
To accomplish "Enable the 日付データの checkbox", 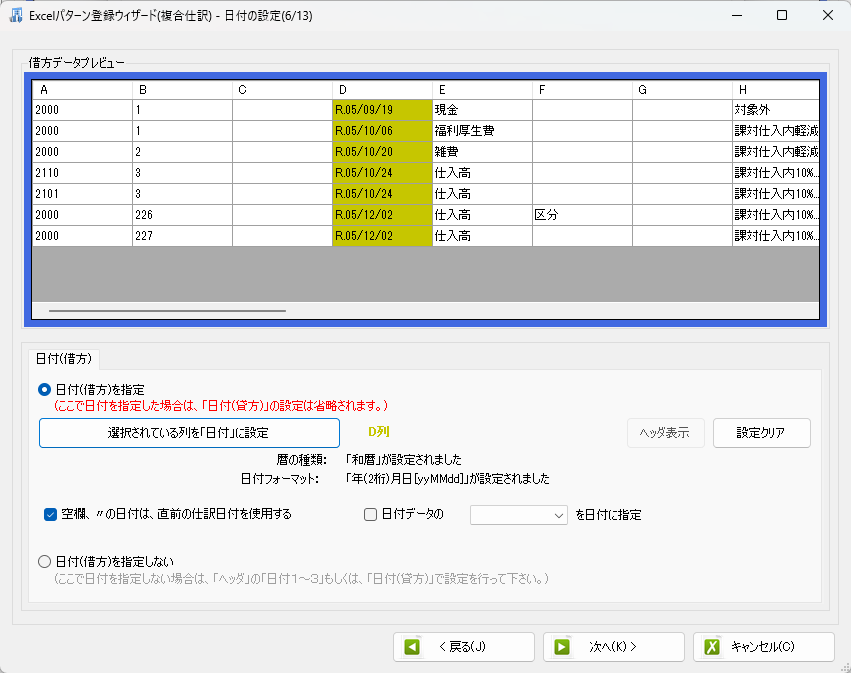I will pos(370,515).
